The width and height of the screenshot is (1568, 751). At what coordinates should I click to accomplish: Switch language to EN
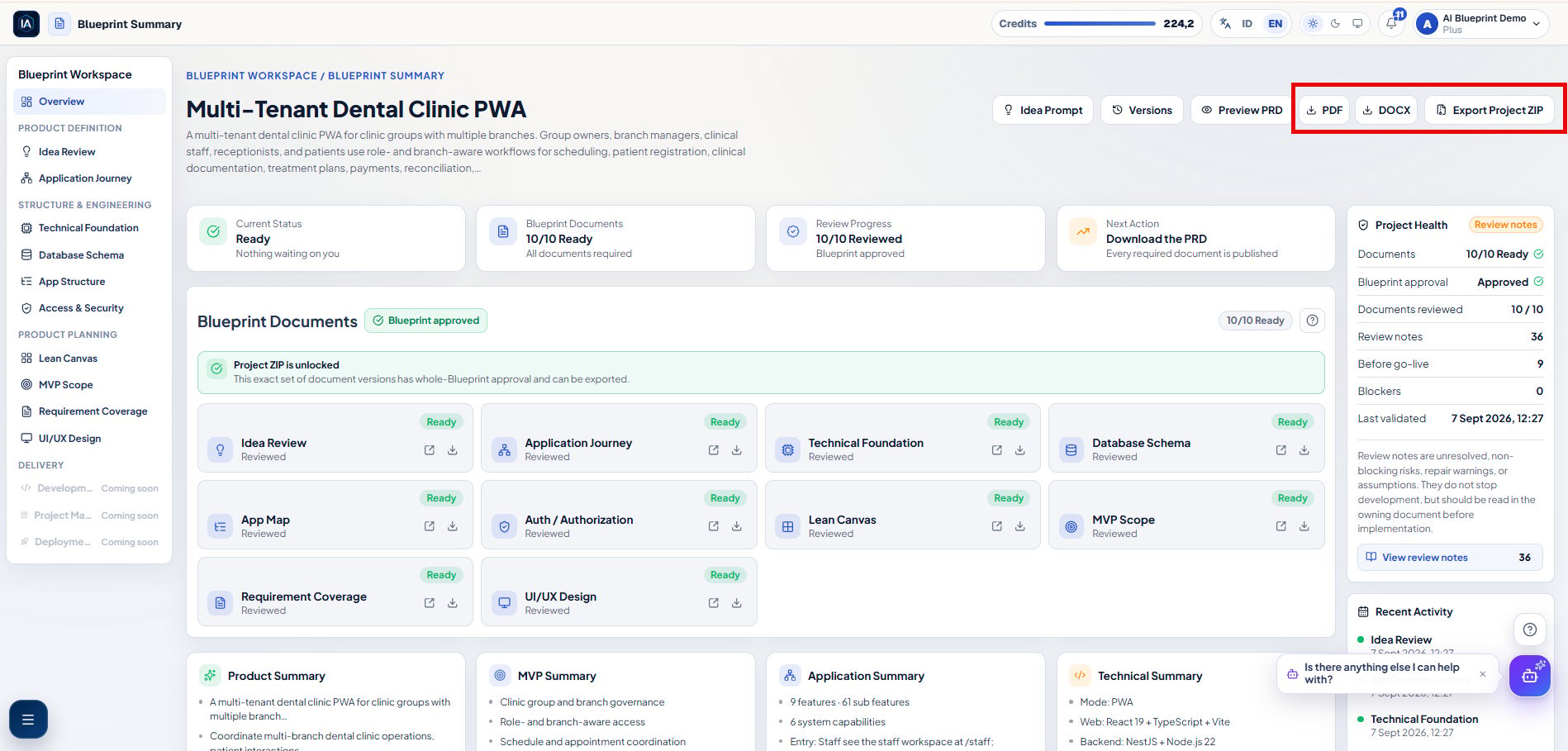(1275, 24)
